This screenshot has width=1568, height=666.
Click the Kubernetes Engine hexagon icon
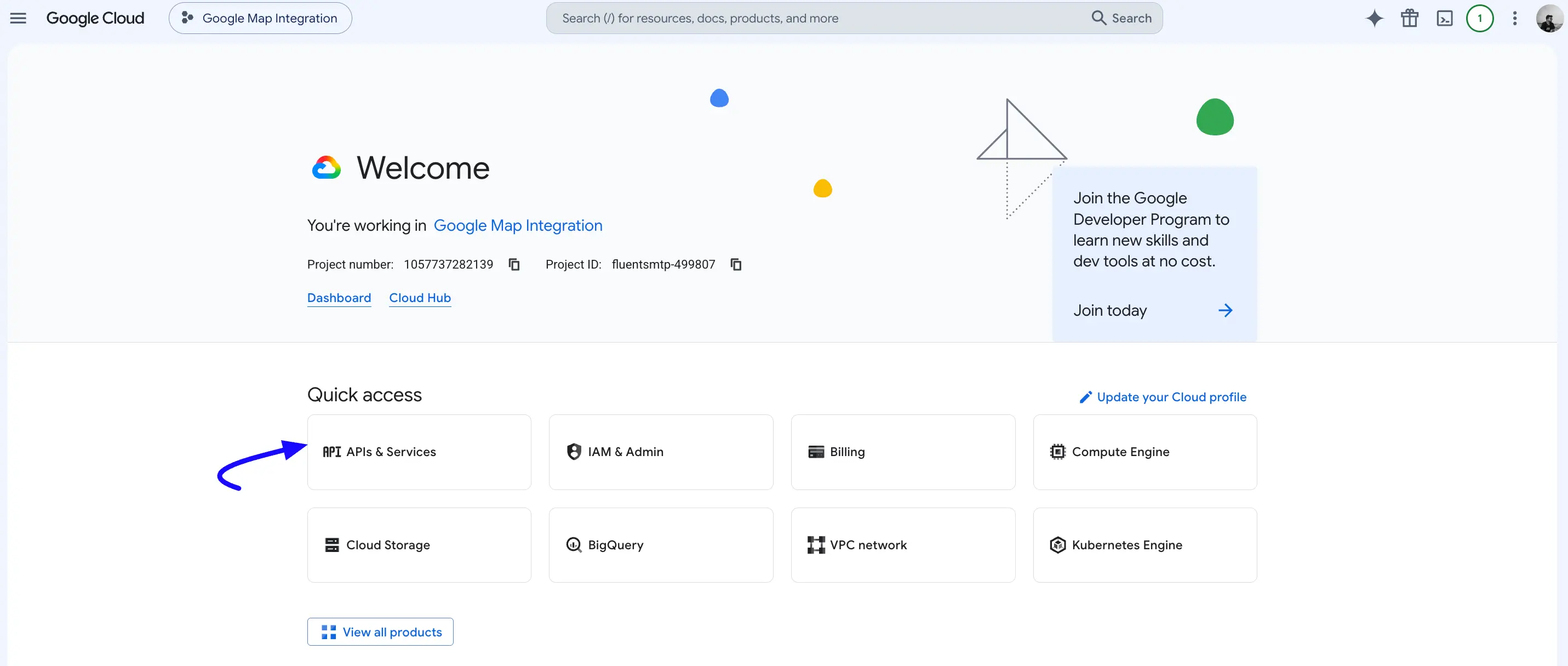pos(1058,545)
